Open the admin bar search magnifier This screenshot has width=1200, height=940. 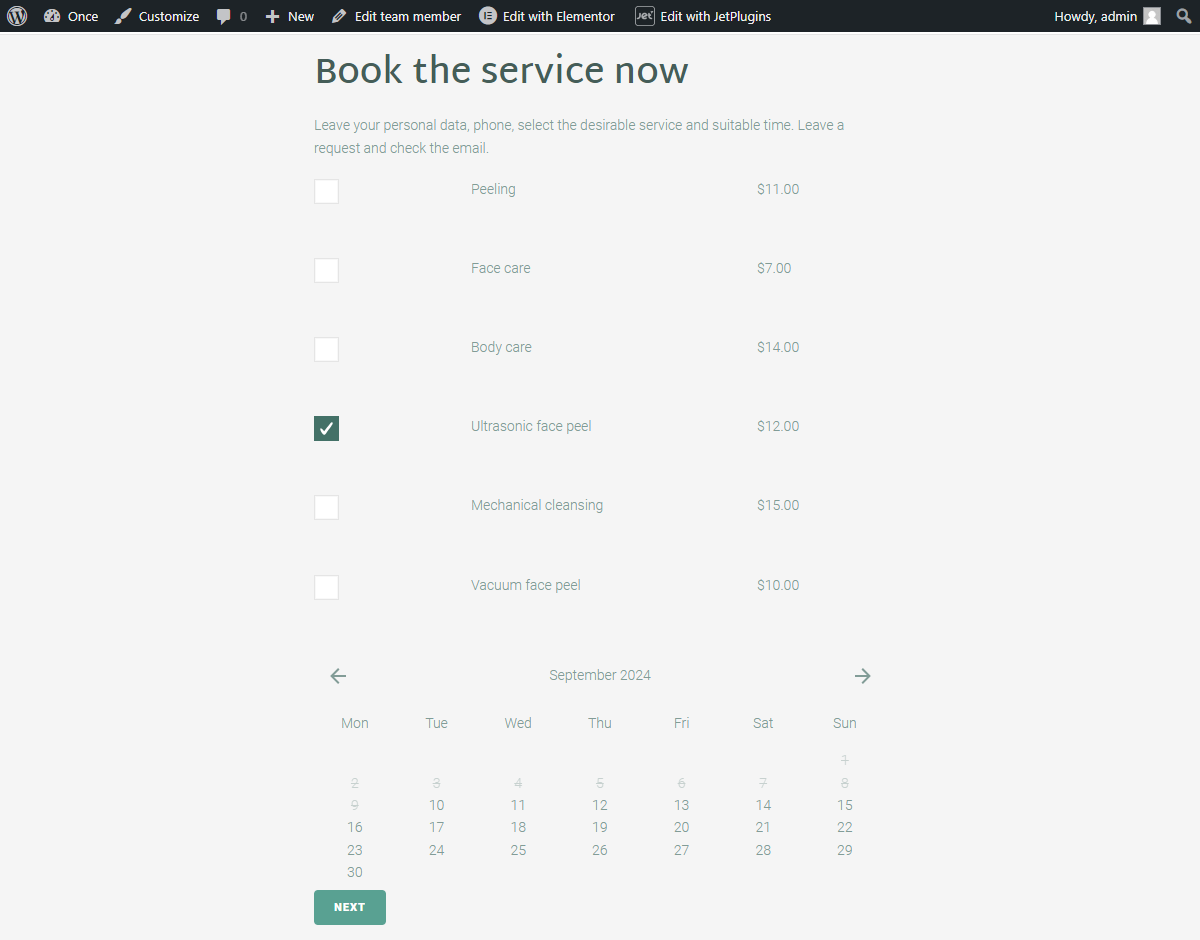1183,16
